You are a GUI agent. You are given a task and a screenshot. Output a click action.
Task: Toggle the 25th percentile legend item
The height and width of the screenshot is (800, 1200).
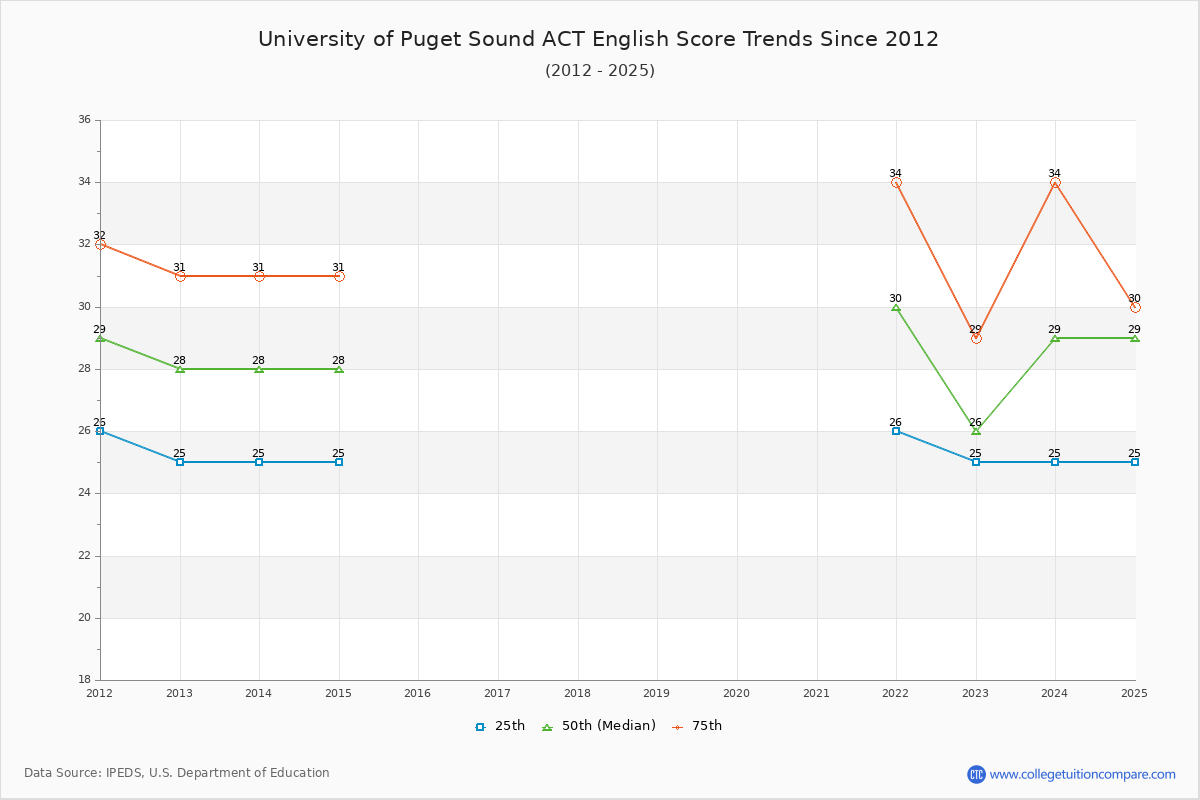click(500, 726)
